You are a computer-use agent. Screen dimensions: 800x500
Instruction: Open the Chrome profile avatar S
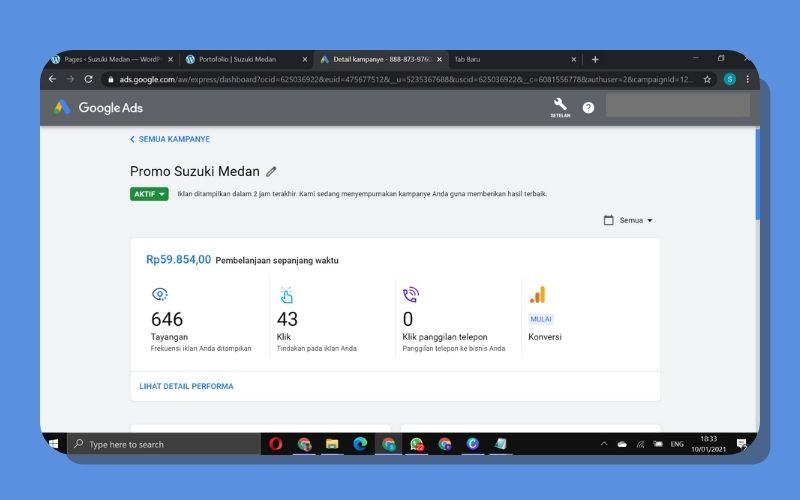point(730,79)
